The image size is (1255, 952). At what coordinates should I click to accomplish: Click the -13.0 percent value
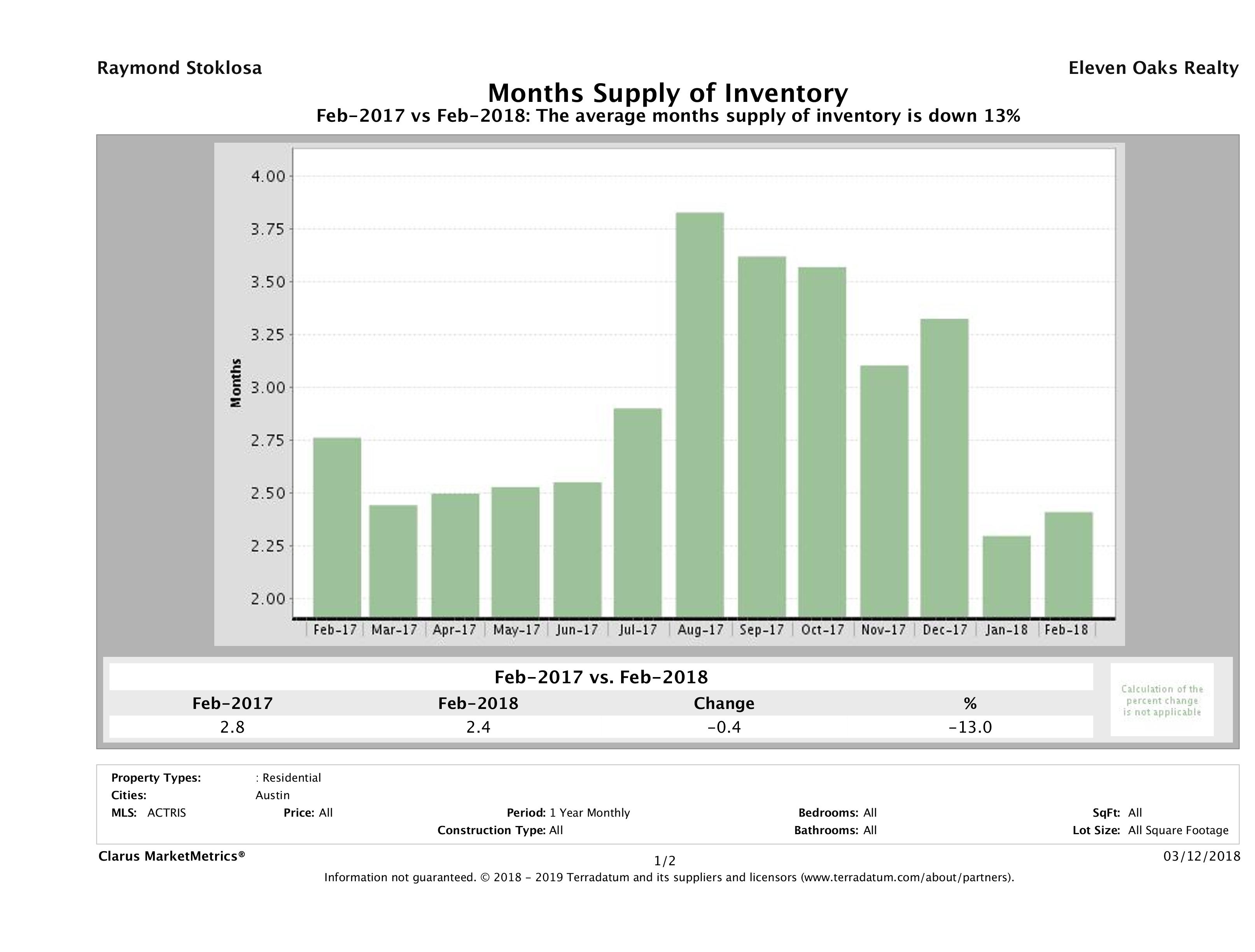[x=970, y=727]
